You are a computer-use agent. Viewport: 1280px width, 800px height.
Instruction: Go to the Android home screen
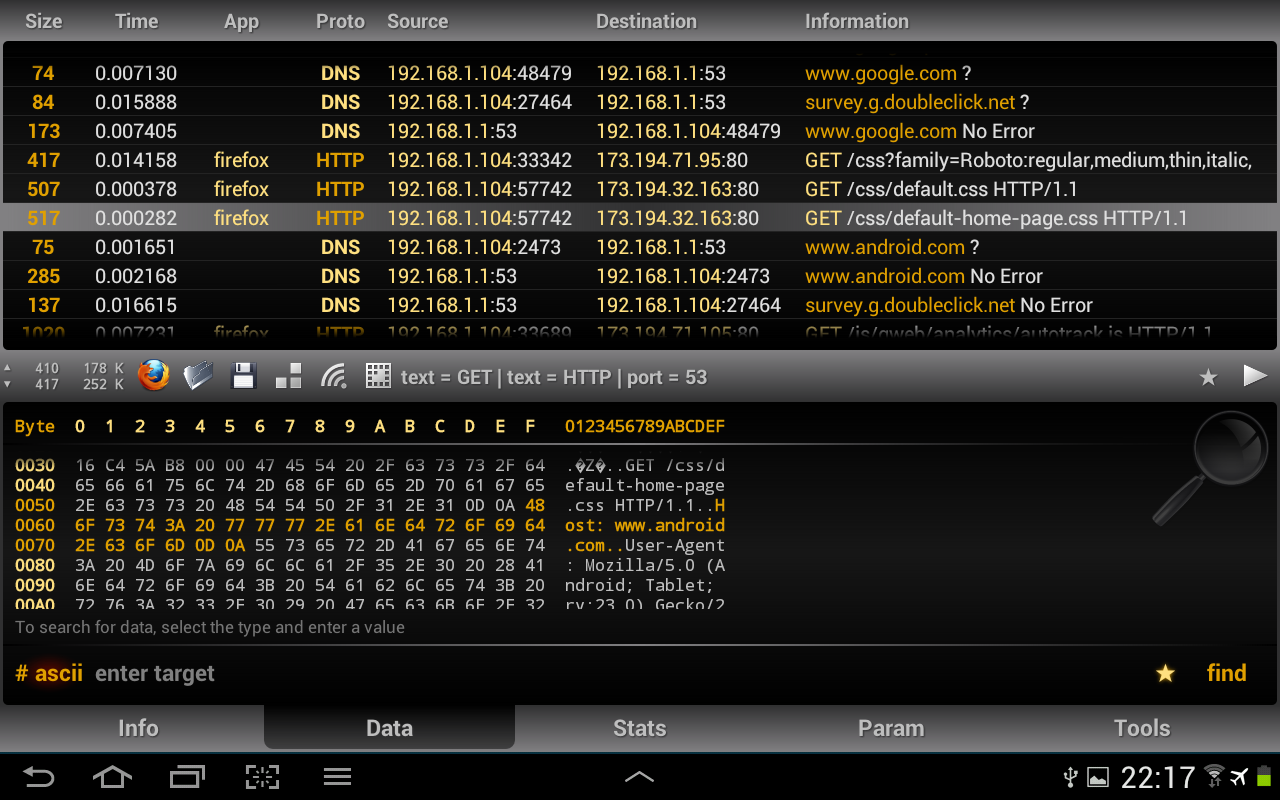click(112, 777)
